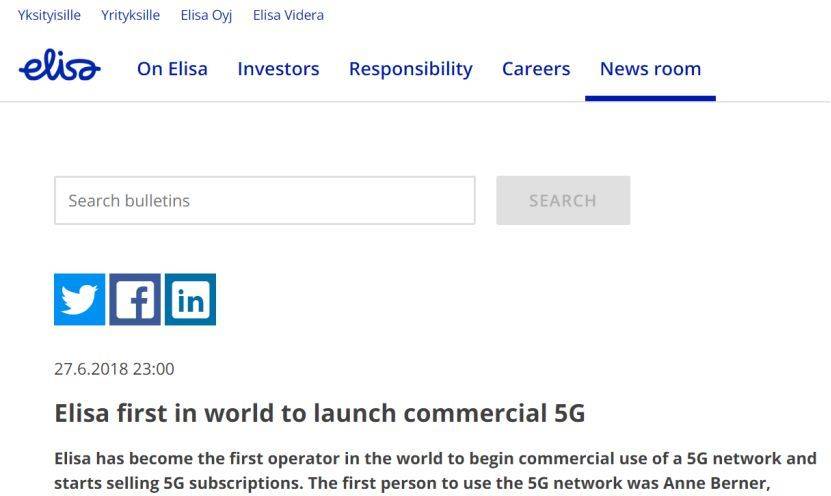Open the On Elisa menu item
The height and width of the screenshot is (496, 831).
pyautogui.click(x=172, y=69)
